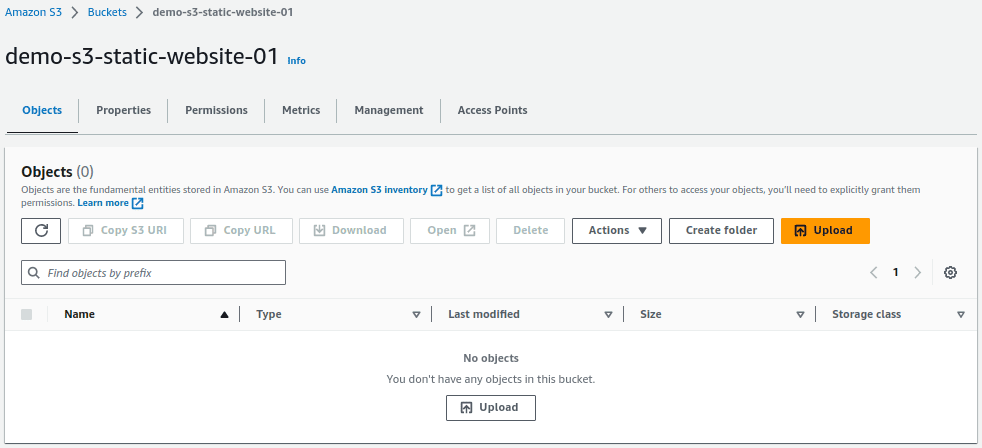Screen dimensions: 982x448
Task: Click page number 1 in pagination
Action: click(896, 273)
